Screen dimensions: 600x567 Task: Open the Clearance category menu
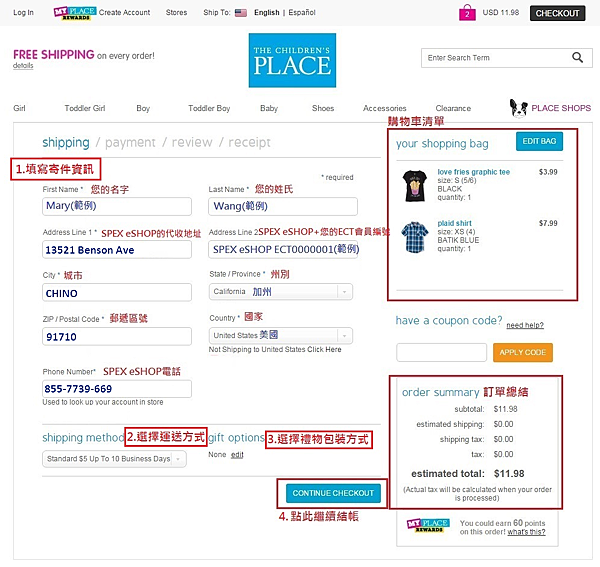coord(453,108)
